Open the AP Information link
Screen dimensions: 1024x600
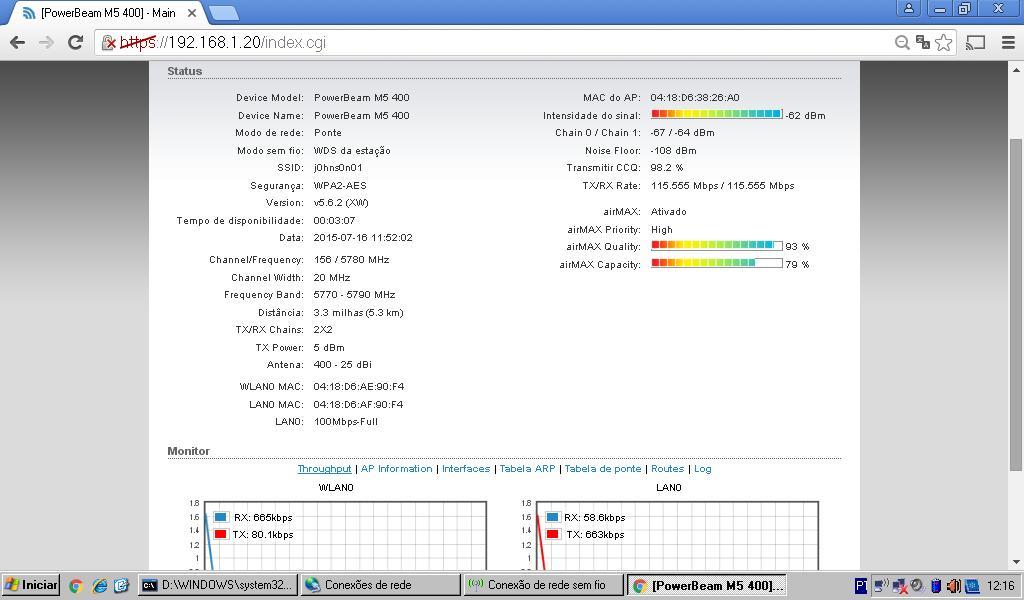[x=396, y=469]
